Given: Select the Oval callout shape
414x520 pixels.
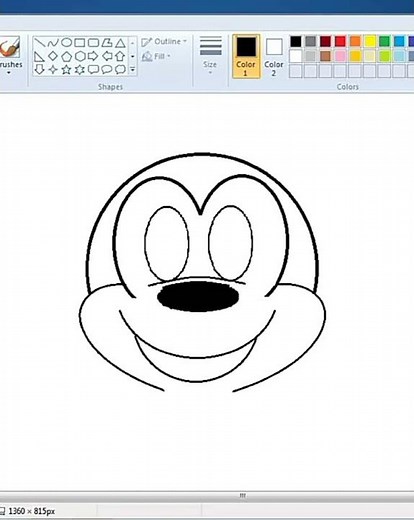Looking at the screenshot, I should pos(107,69).
